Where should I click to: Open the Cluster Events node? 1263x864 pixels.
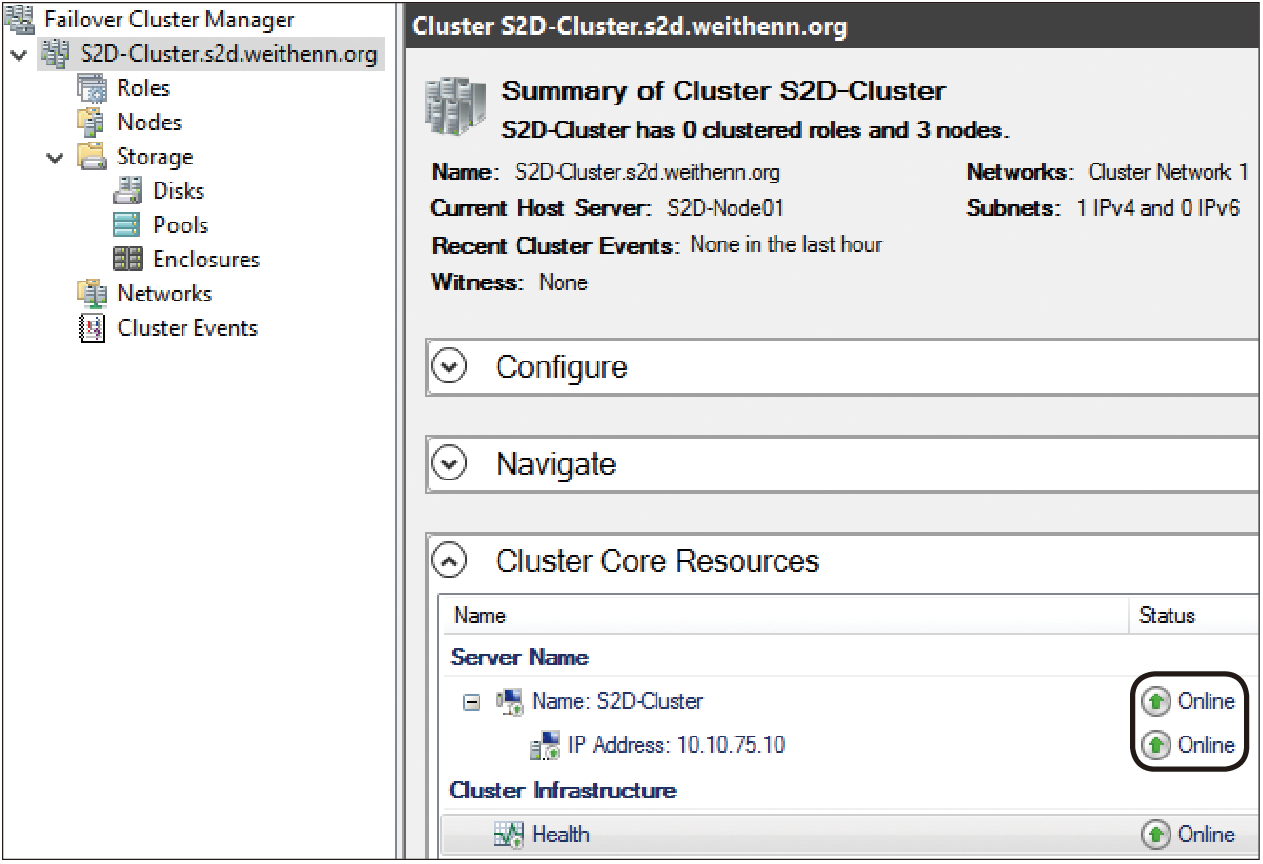pyautogui.click(x=187, y=328)
